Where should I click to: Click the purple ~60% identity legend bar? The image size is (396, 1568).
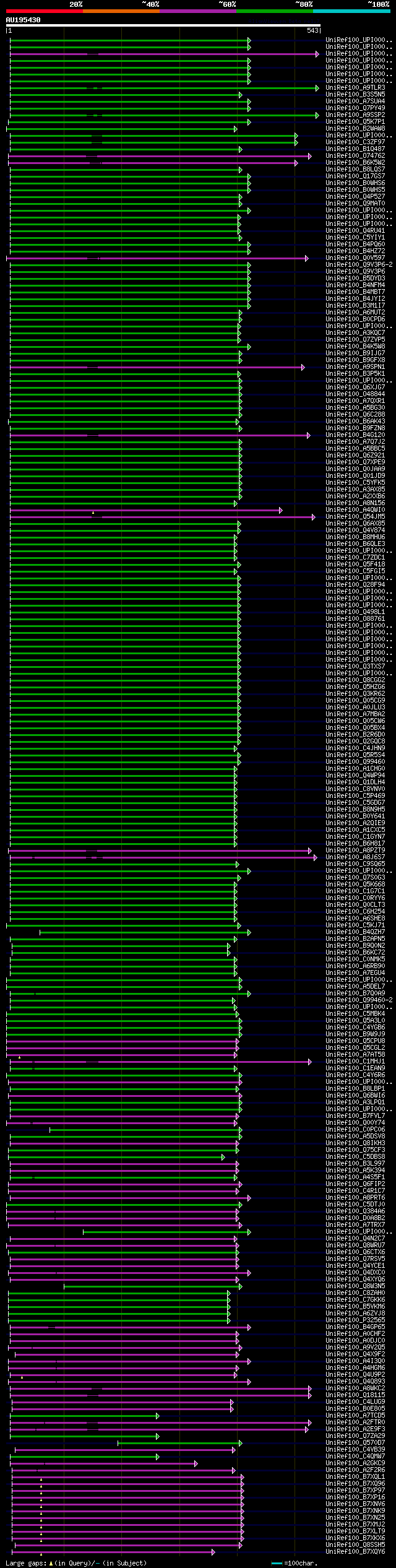(198, 11)
